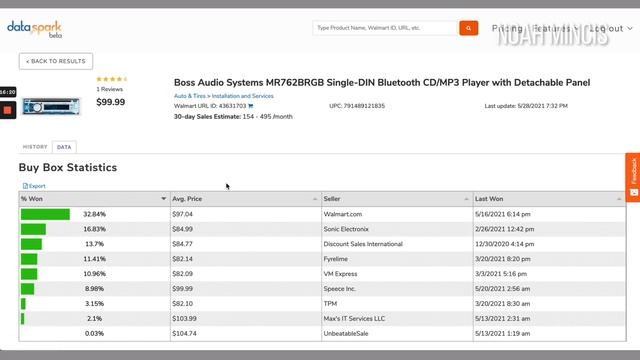The height and width of the screenshot is (360, 640).
Task: Click the 5/13/2021 1:19 am date
Action: coord(502,333)
